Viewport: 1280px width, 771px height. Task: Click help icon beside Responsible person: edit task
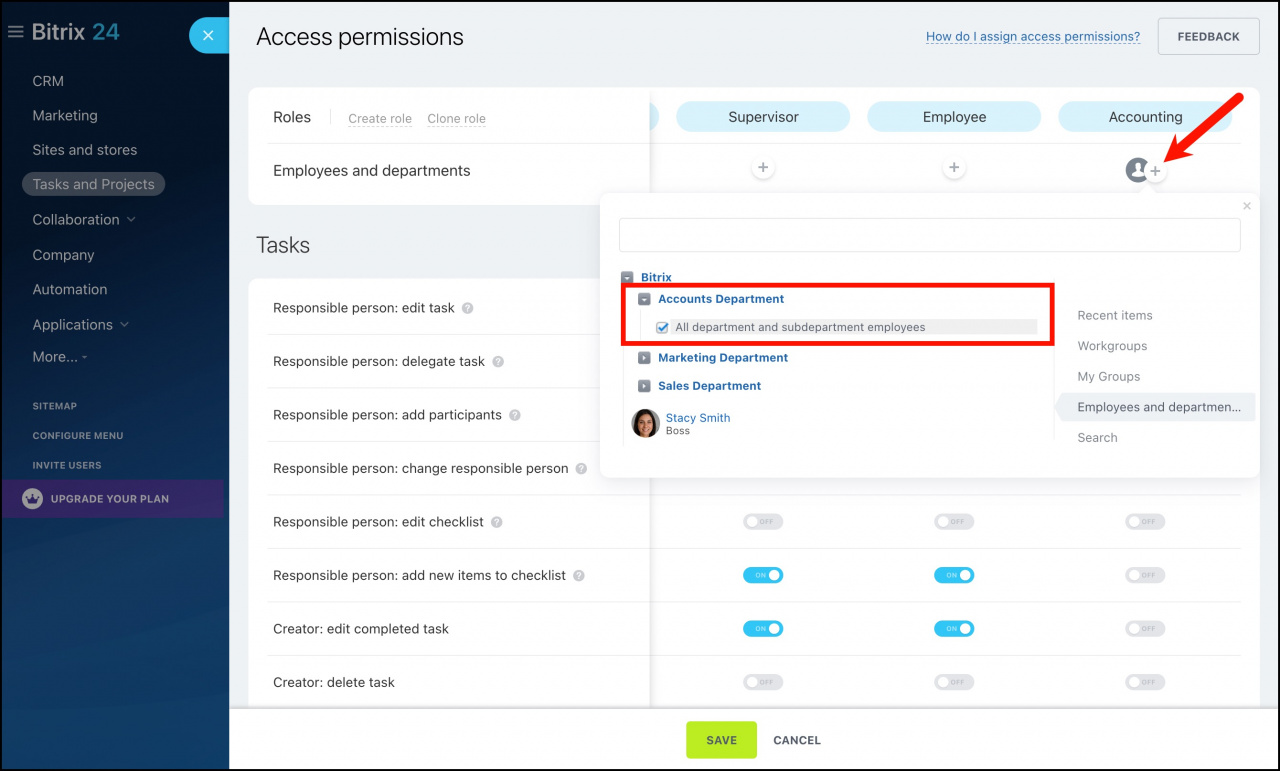[x=467, y=308]
